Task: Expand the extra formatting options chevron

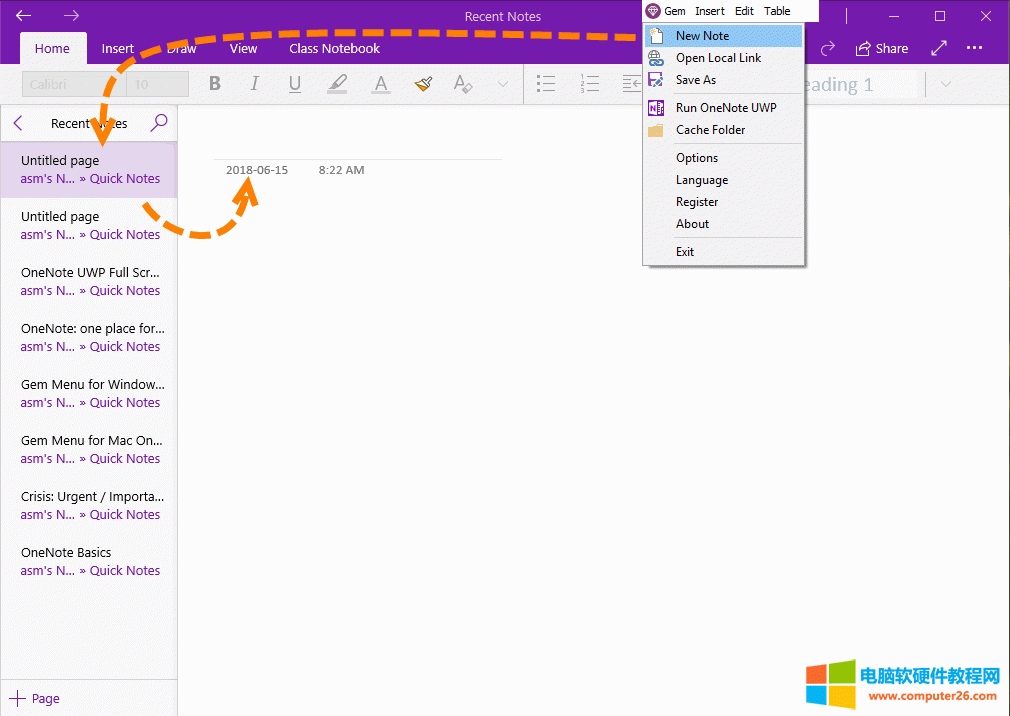Action: coord(502,84)
